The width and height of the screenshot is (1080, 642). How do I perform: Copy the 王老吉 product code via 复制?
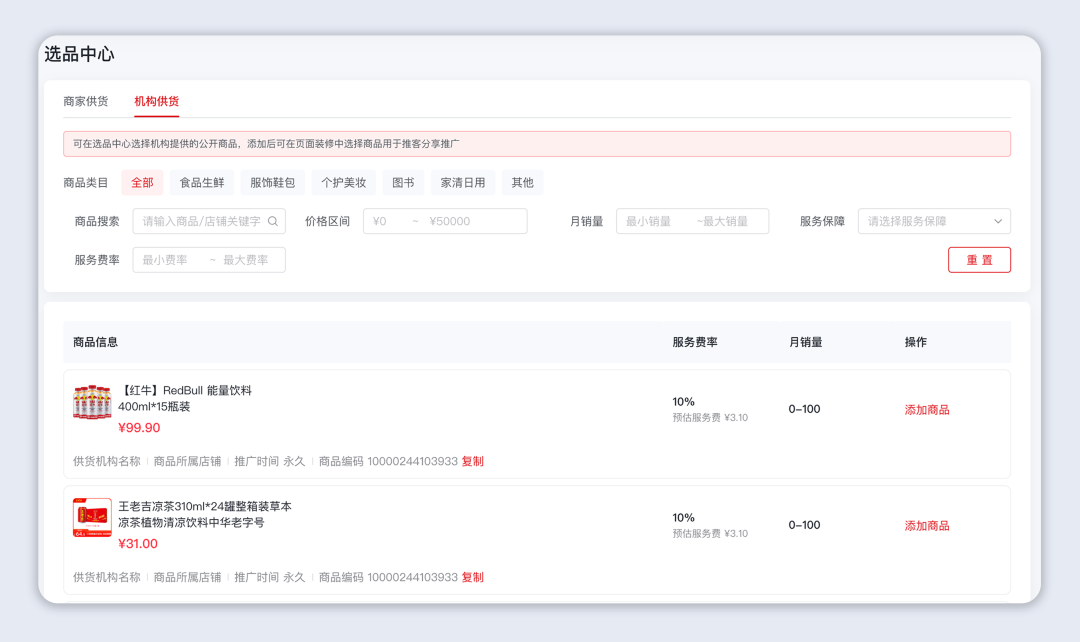pos(473,578)
